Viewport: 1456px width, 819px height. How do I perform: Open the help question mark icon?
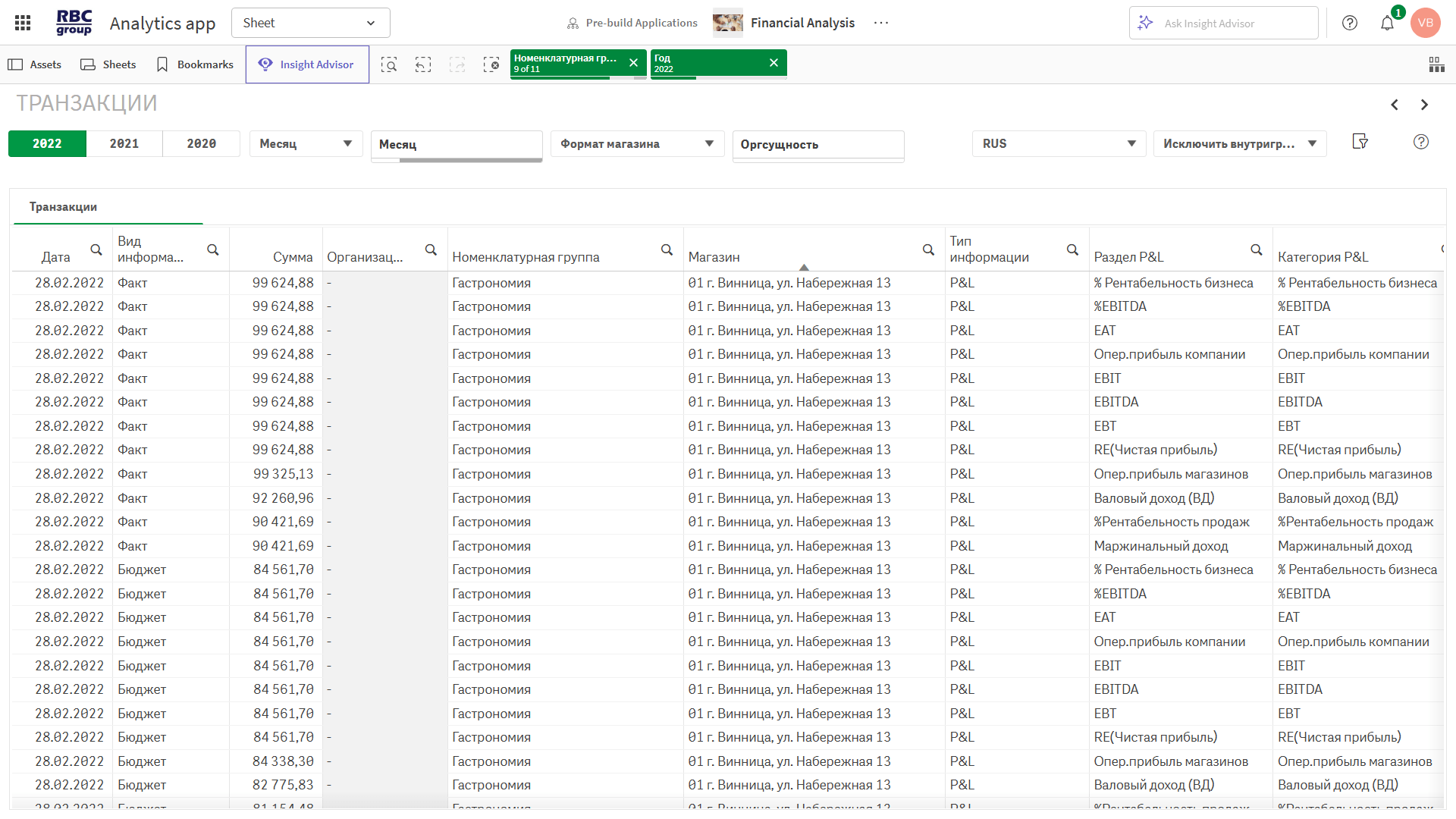(x=1350, y=23)
